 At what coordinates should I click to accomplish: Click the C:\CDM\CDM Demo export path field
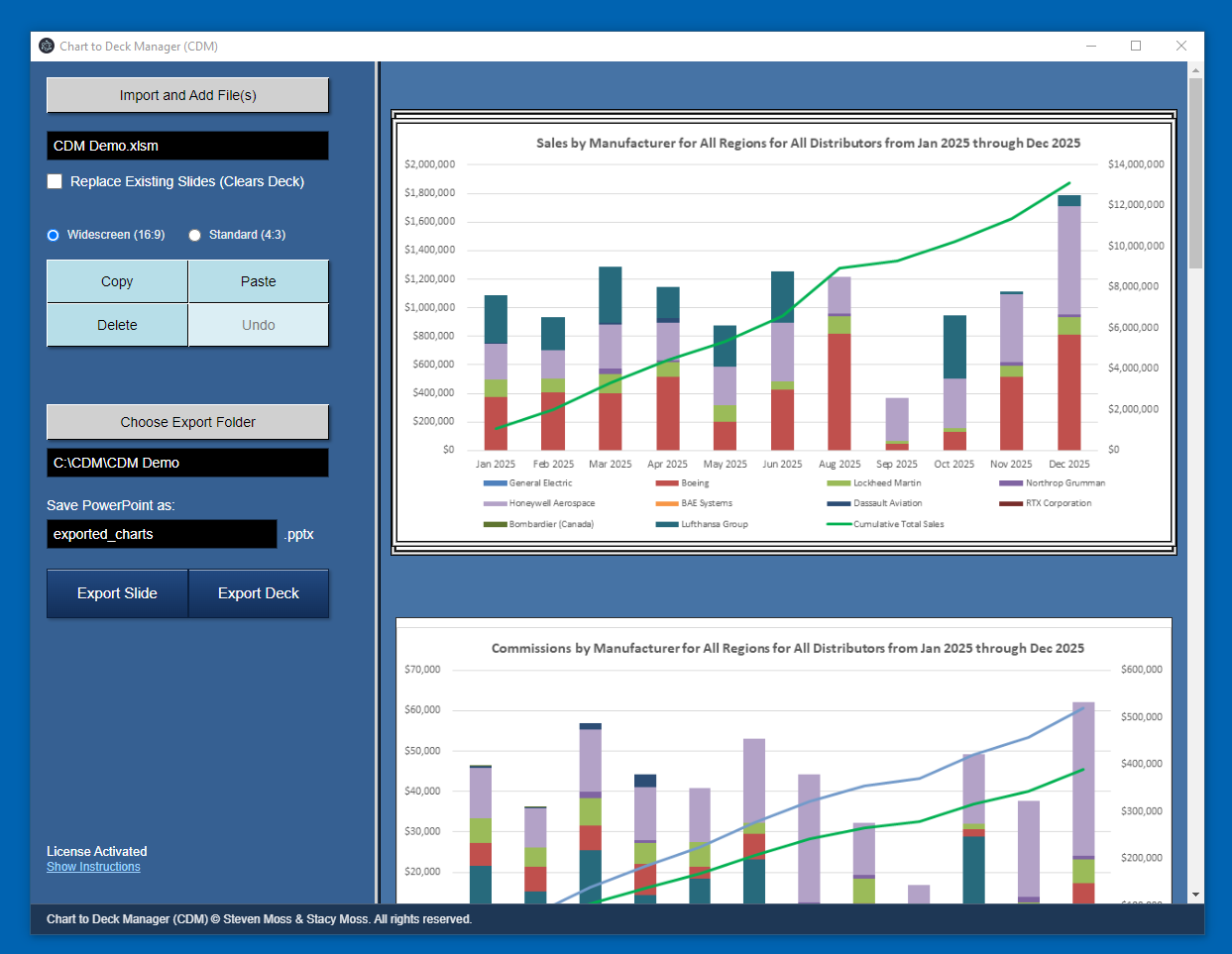pos(186,462)
